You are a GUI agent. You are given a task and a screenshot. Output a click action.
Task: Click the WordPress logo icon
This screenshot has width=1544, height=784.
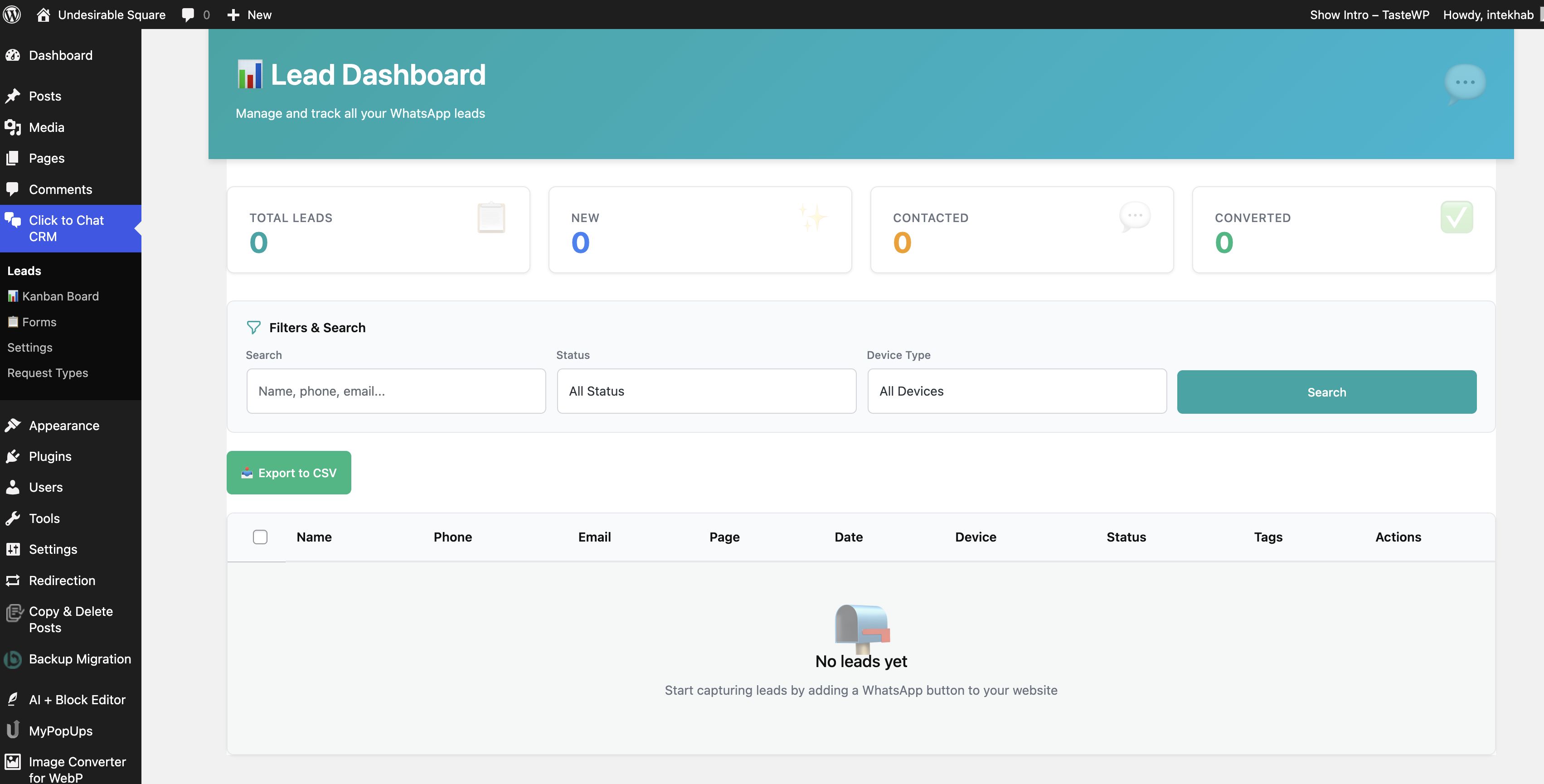tap(12, 15)
